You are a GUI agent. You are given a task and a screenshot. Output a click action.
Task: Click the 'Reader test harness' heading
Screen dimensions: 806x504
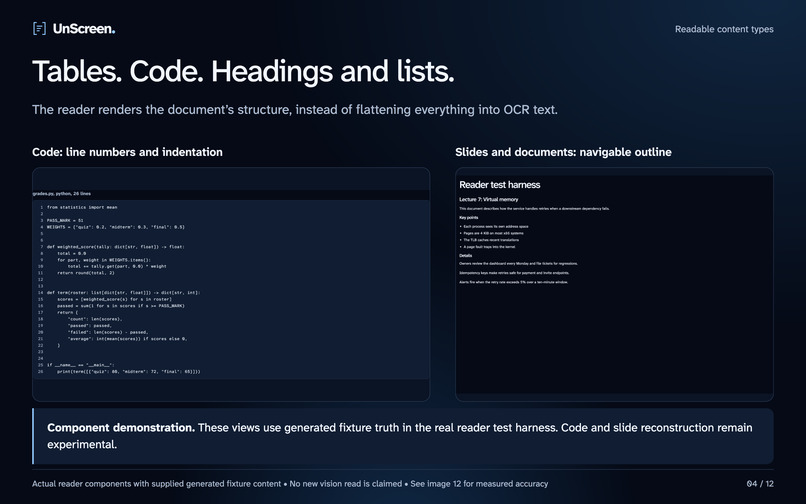point(500,185)
